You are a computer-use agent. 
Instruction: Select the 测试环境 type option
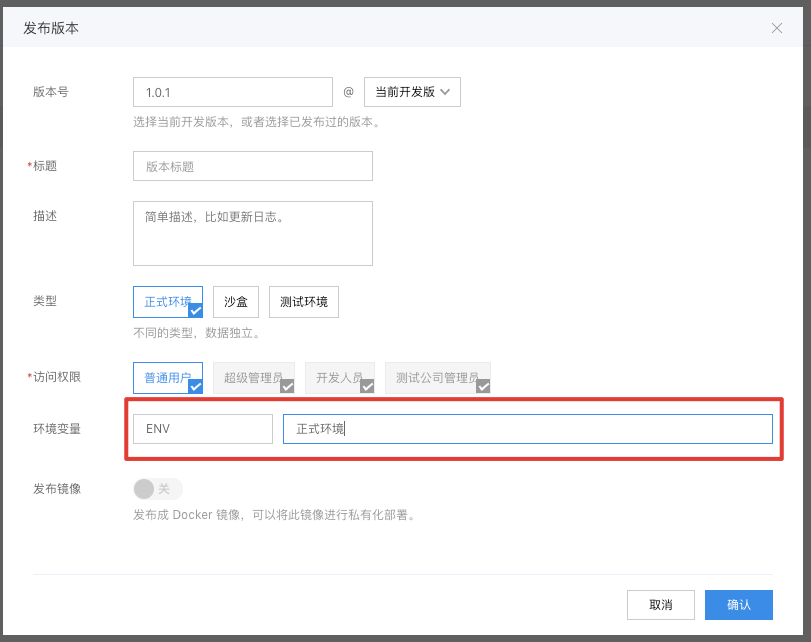(303, 301)
